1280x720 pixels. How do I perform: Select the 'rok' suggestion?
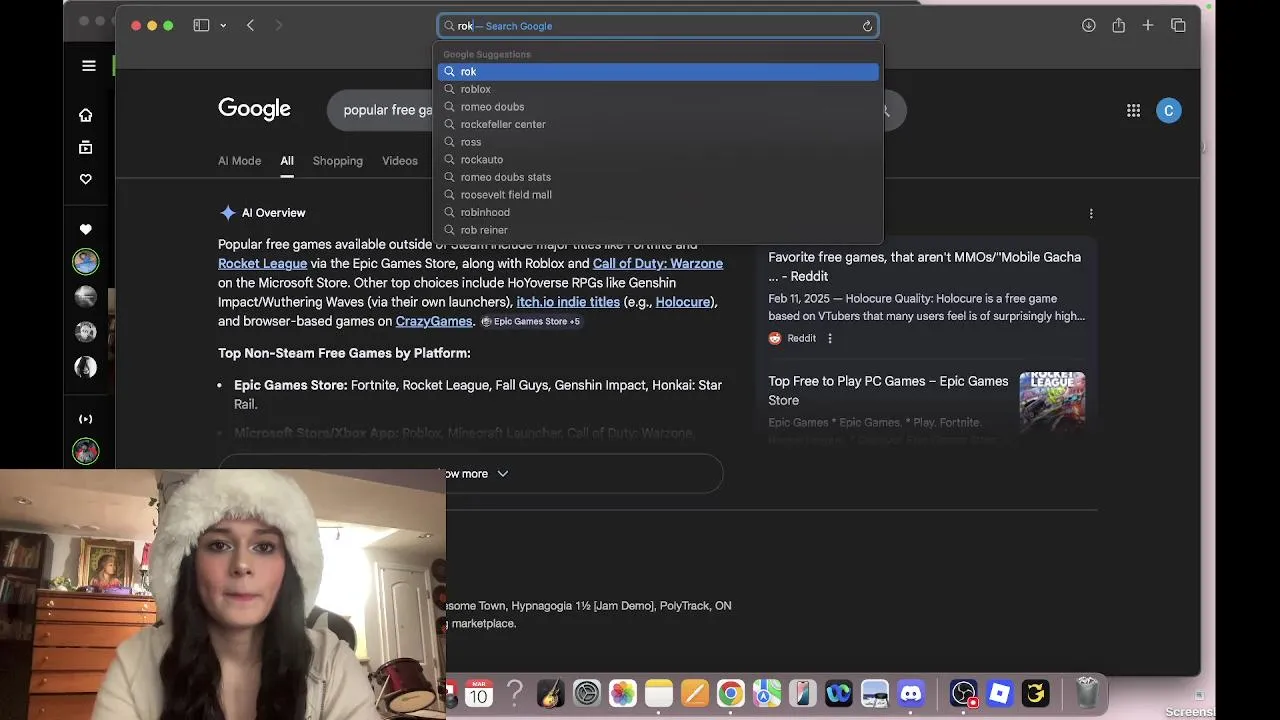pyautogui.click(x=658, y=72)
